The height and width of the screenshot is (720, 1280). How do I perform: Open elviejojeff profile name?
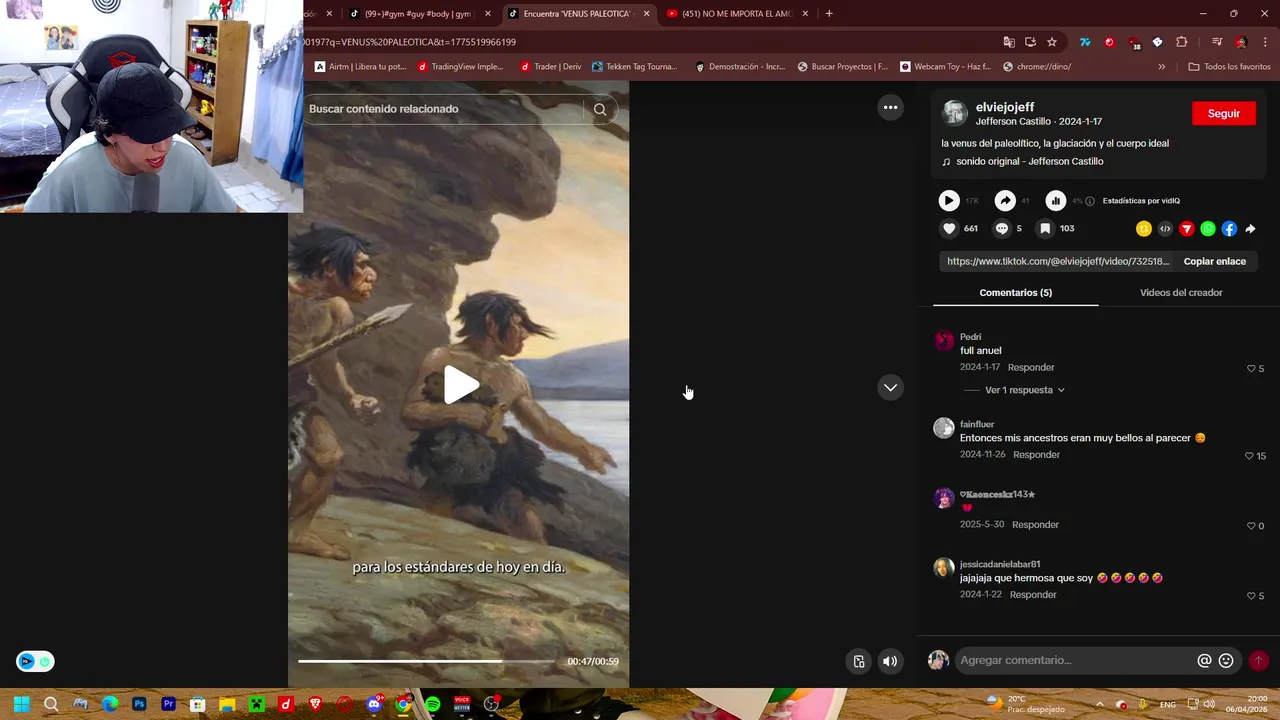point(1005,107)
